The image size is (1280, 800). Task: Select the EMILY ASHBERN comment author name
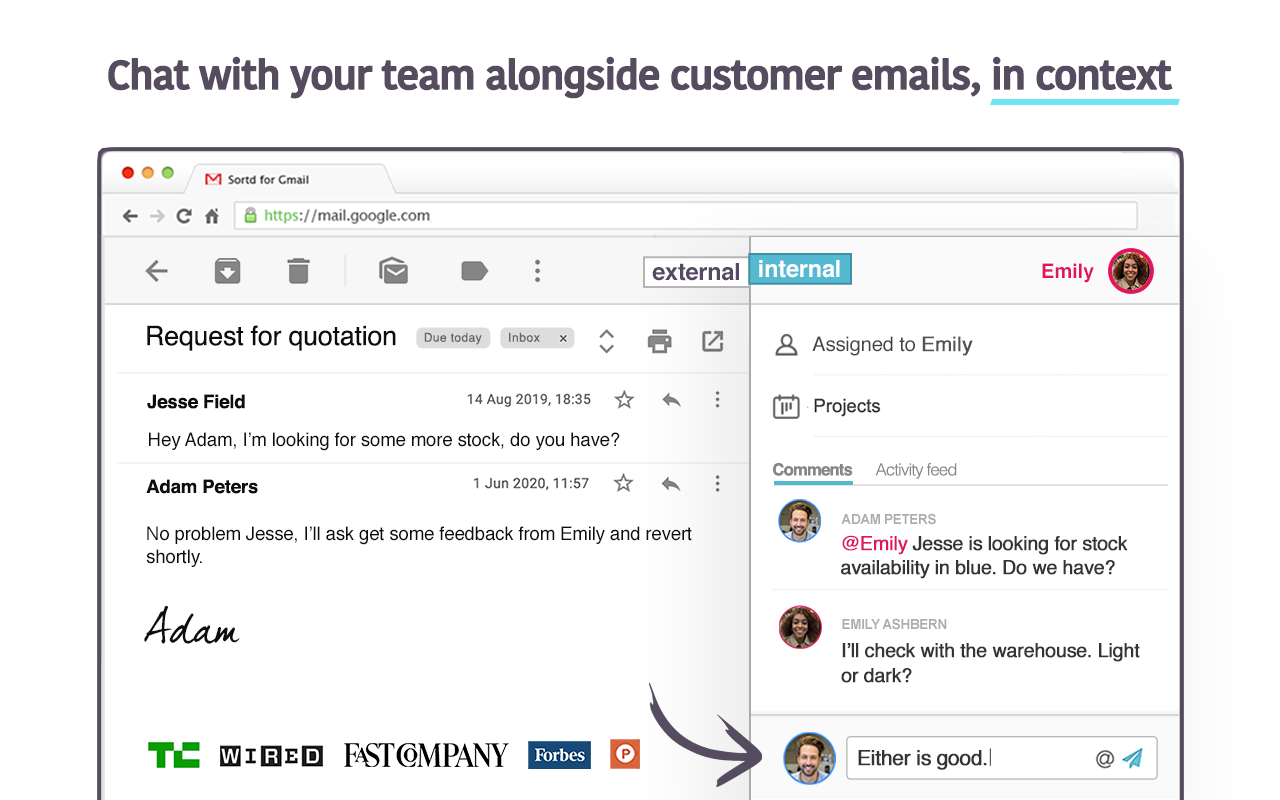click(x=894, y=624)
